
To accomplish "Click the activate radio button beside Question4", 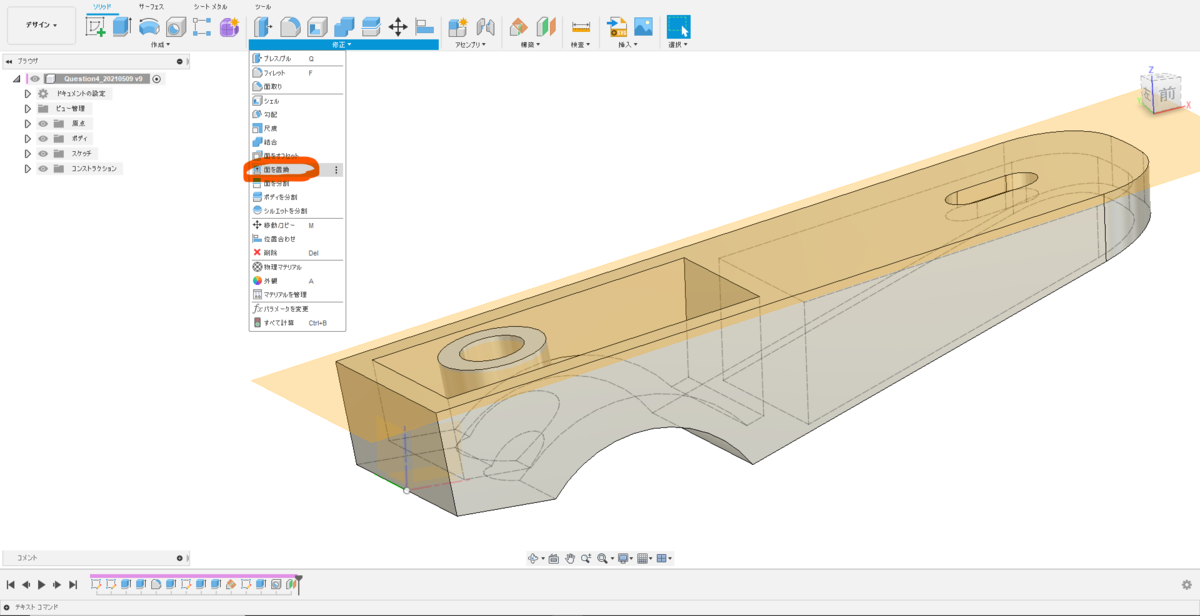I will coord(157,78).
